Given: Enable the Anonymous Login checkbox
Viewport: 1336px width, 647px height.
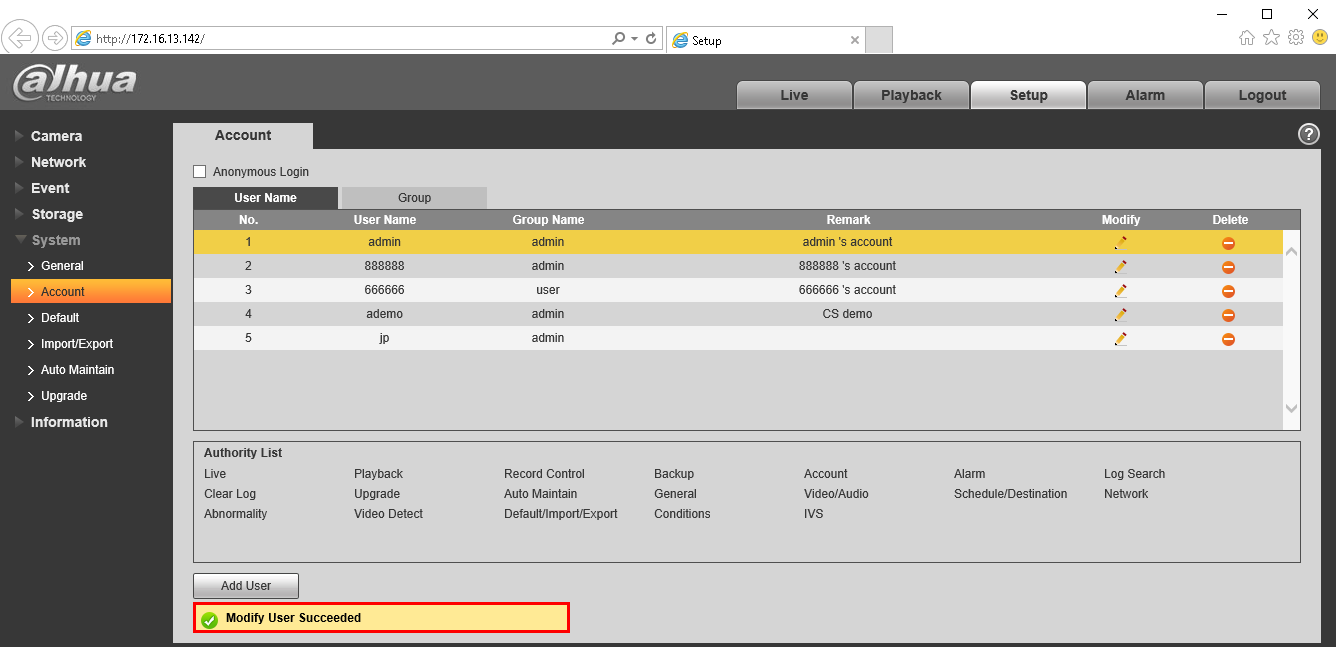Looking at the screenshot, I should coord(200,172).
